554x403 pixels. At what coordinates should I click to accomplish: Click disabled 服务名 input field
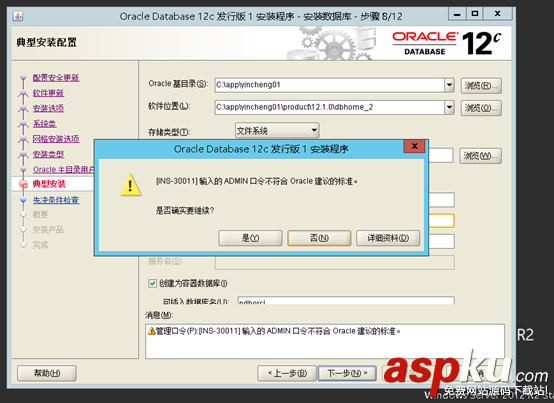335,262
